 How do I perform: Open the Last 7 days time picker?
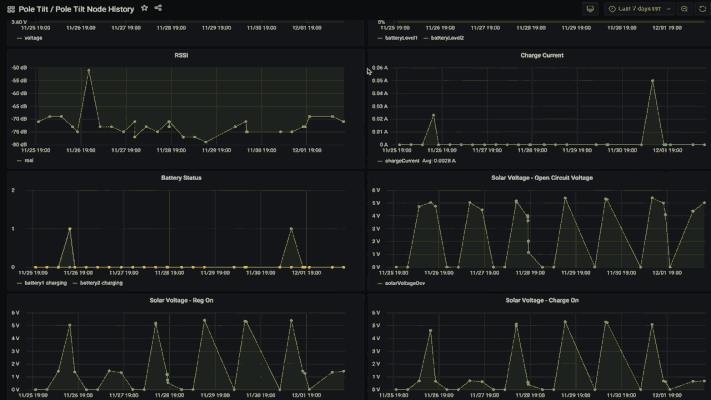tap(639, 9)
